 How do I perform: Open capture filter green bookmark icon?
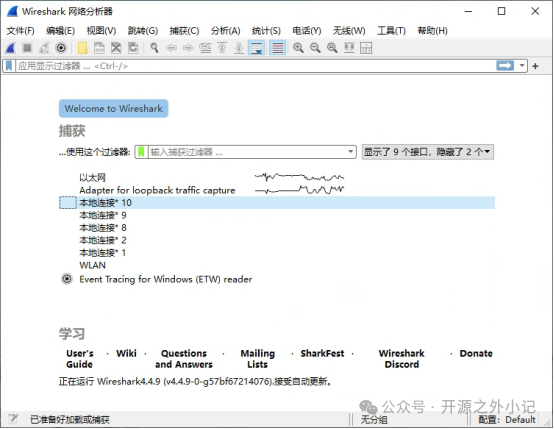coord(141,152)
